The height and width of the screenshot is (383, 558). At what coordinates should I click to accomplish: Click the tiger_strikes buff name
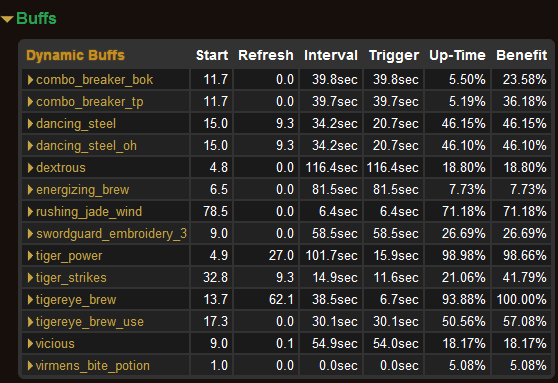coord(71,278)
